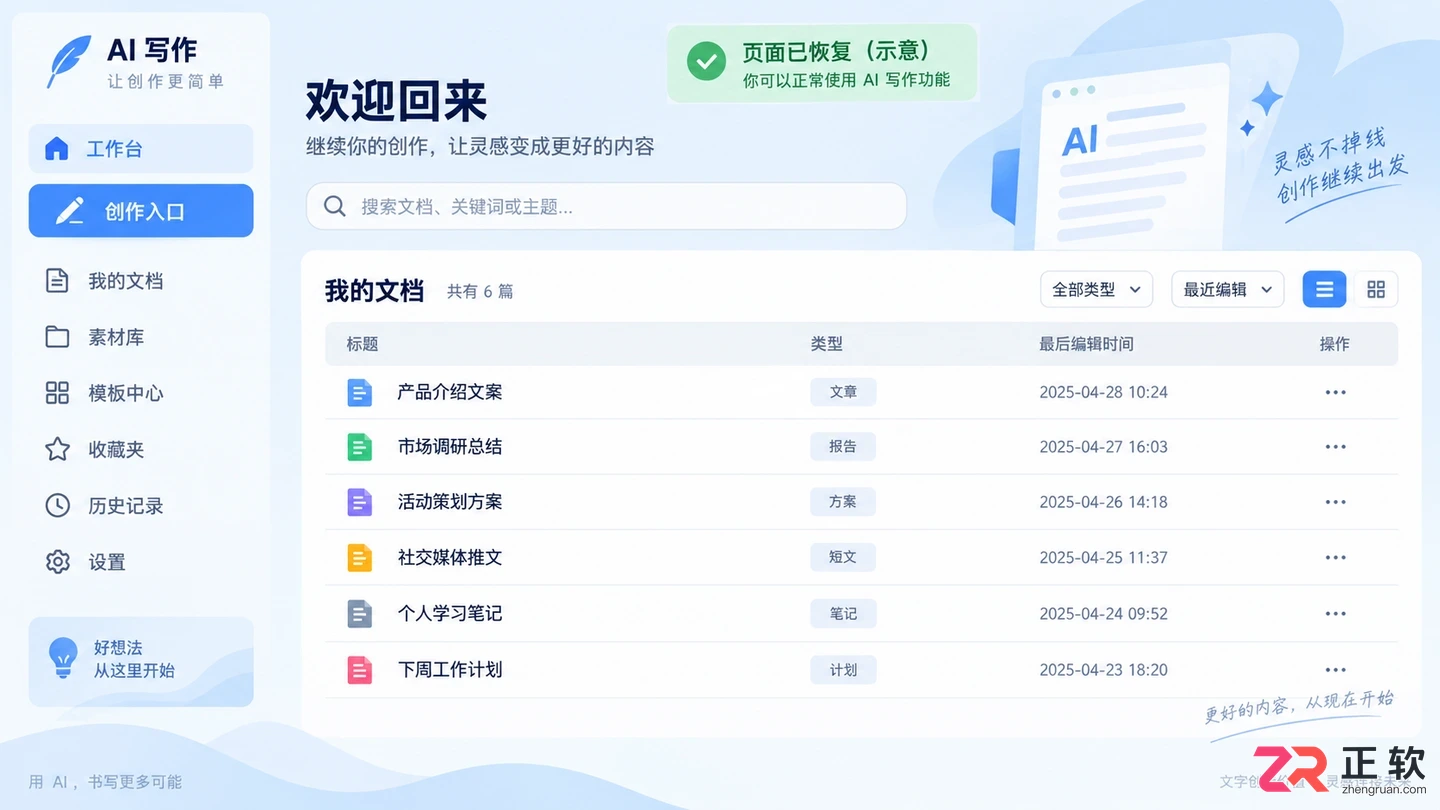The image size is (1440, 810).
Task: Click the 类型 column header
Action: [827, 344]
